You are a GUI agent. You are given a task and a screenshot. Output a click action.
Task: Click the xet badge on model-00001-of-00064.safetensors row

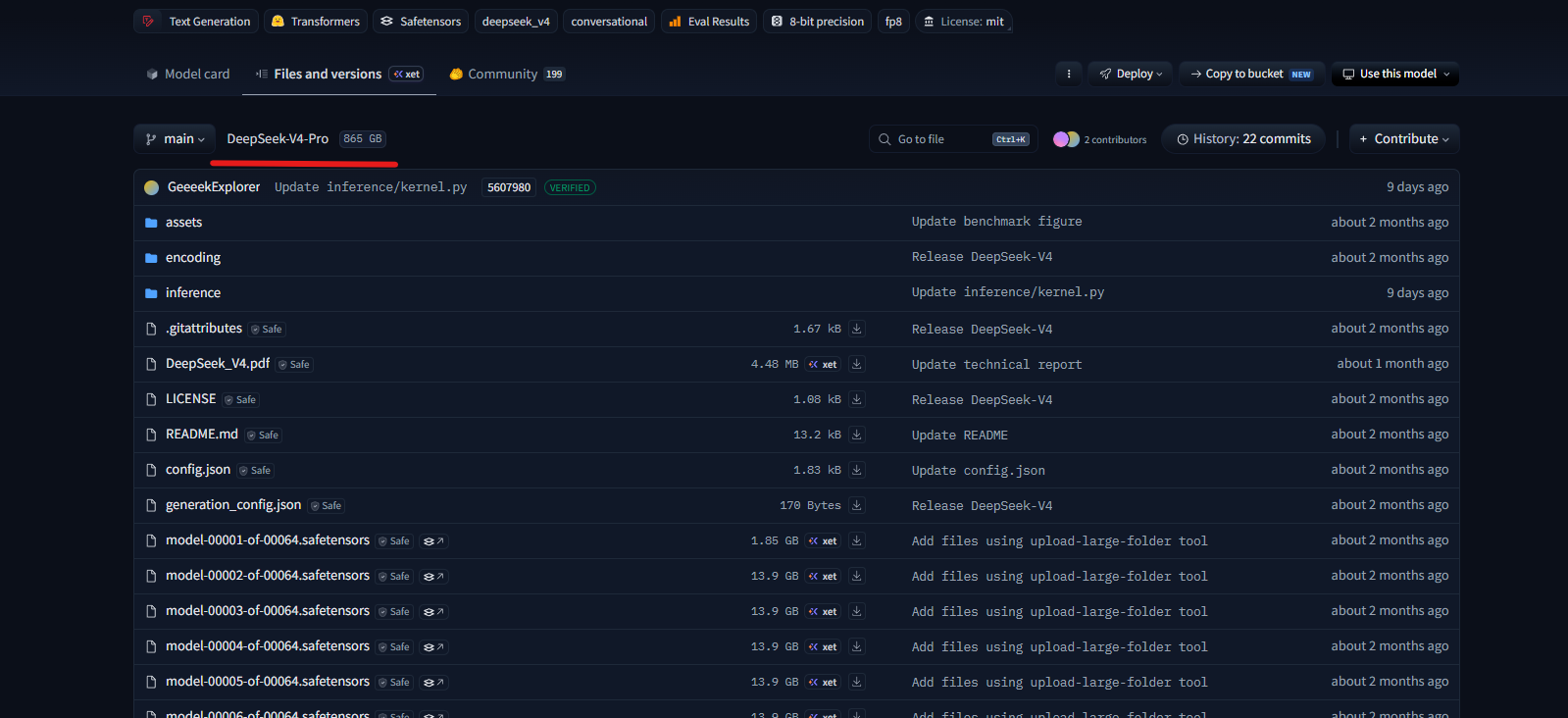(x=823, y=540)
